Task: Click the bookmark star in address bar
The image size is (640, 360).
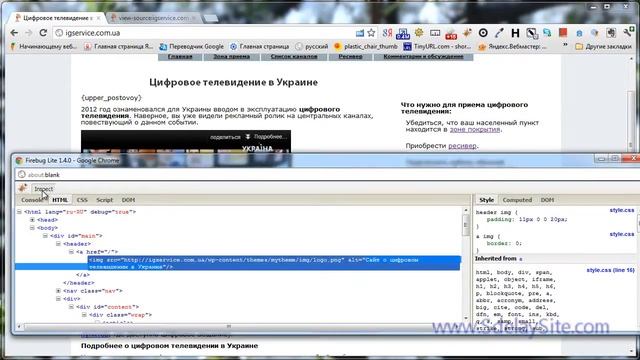Action: (x=371, y=33)
